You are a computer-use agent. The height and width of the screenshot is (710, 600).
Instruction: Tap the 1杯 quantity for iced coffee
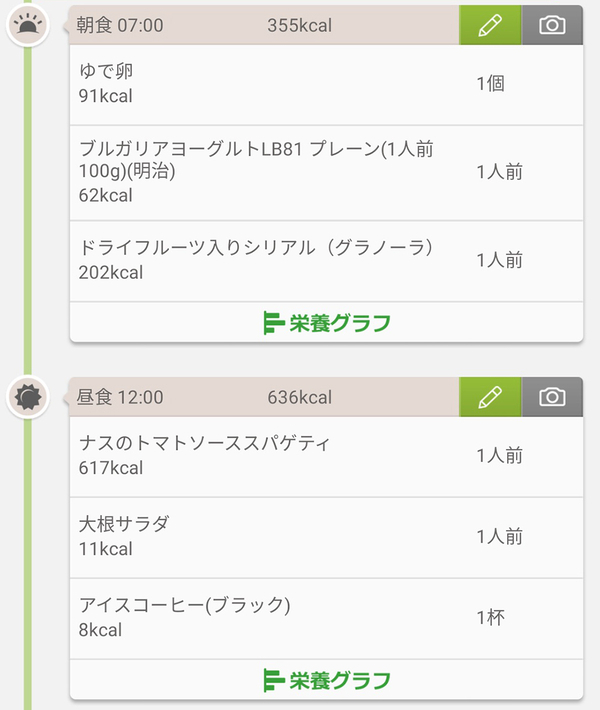[x=490, y=617]
